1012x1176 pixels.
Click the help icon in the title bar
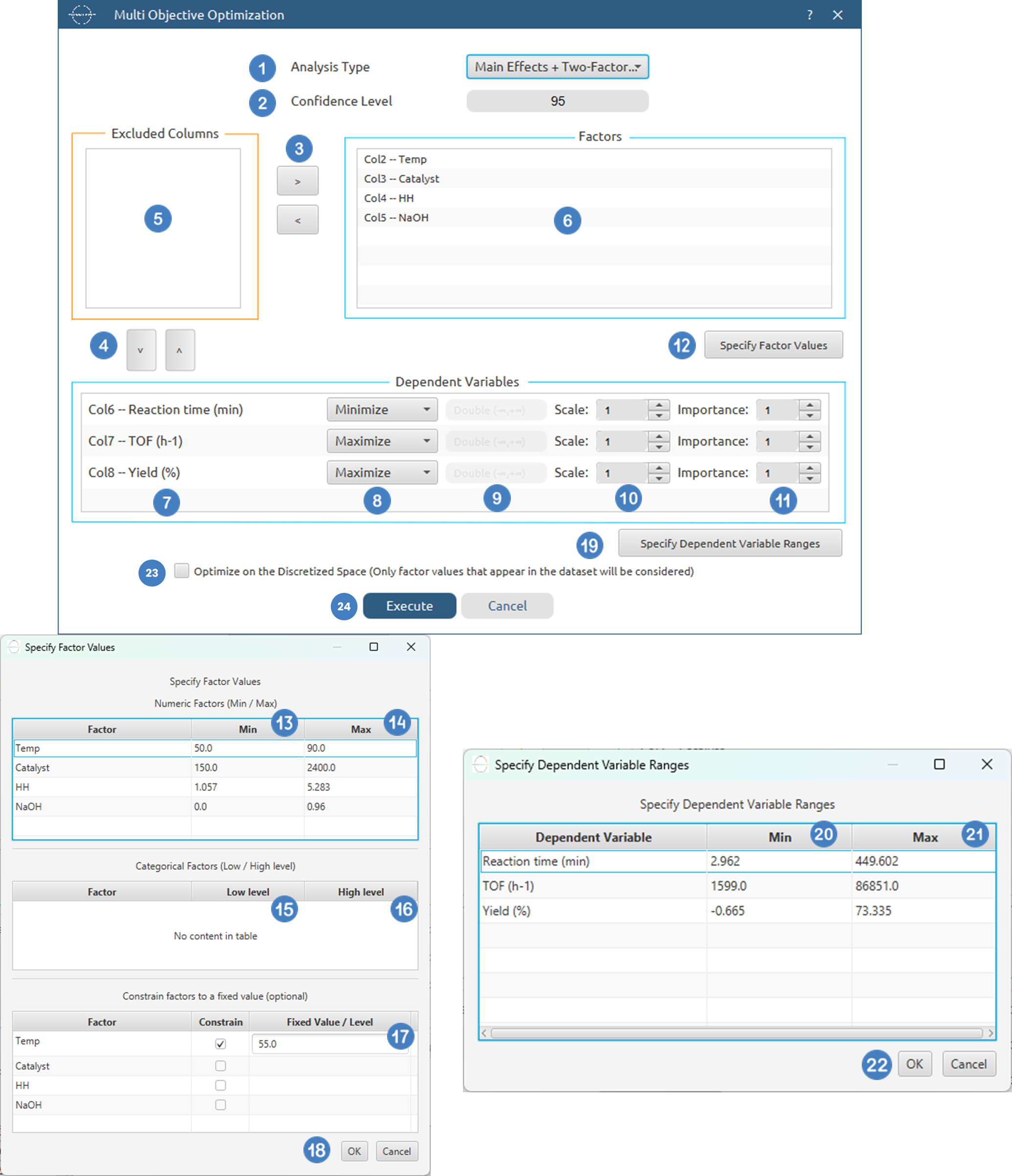click(809, 15)
